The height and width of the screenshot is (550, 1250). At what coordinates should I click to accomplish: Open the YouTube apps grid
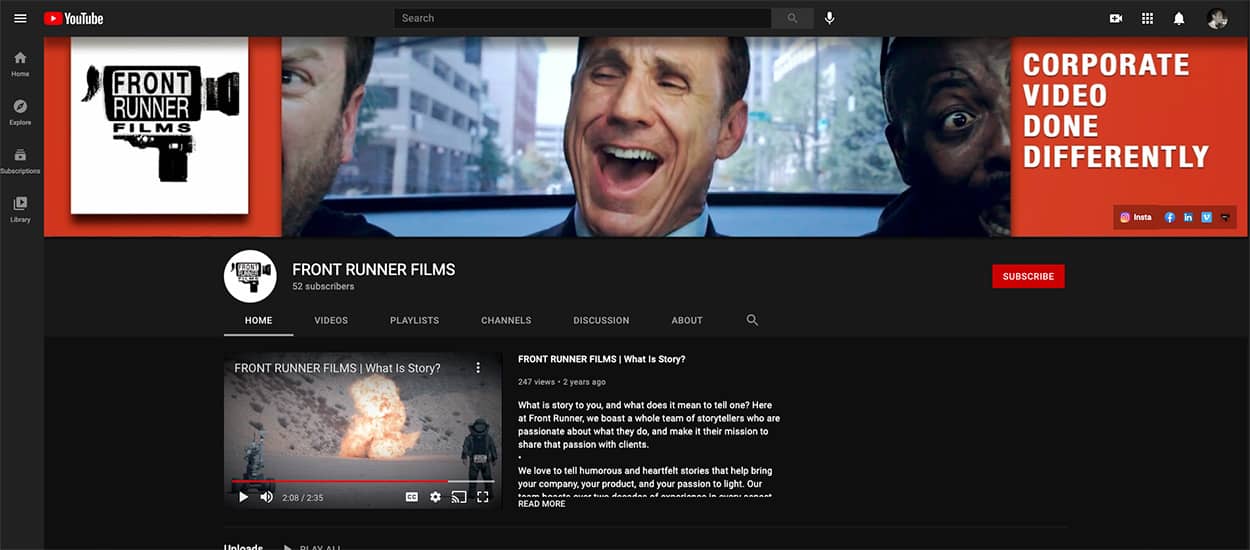[x=1147, y=18]
